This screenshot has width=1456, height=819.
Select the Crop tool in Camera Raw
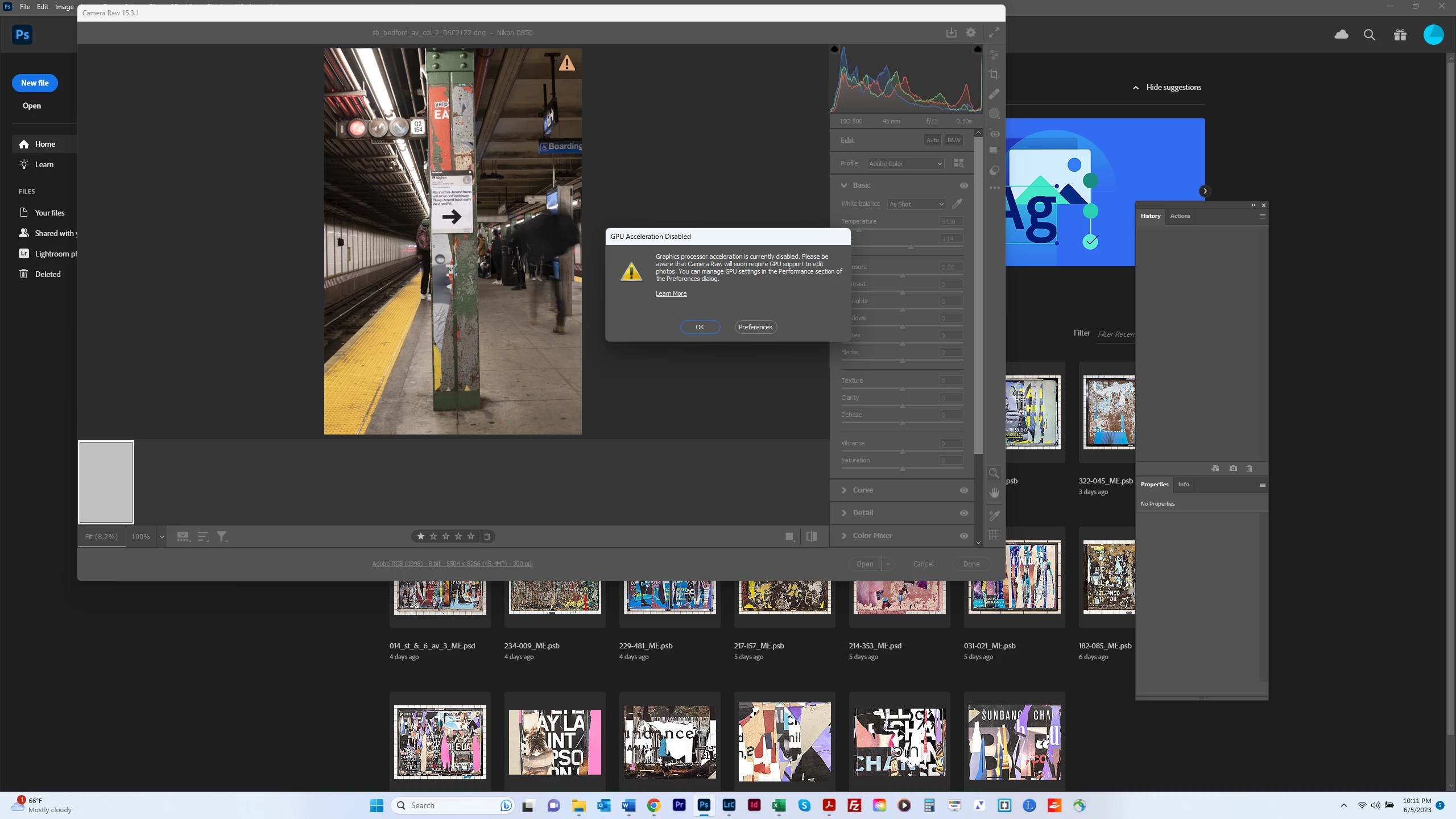coord(994,75)
